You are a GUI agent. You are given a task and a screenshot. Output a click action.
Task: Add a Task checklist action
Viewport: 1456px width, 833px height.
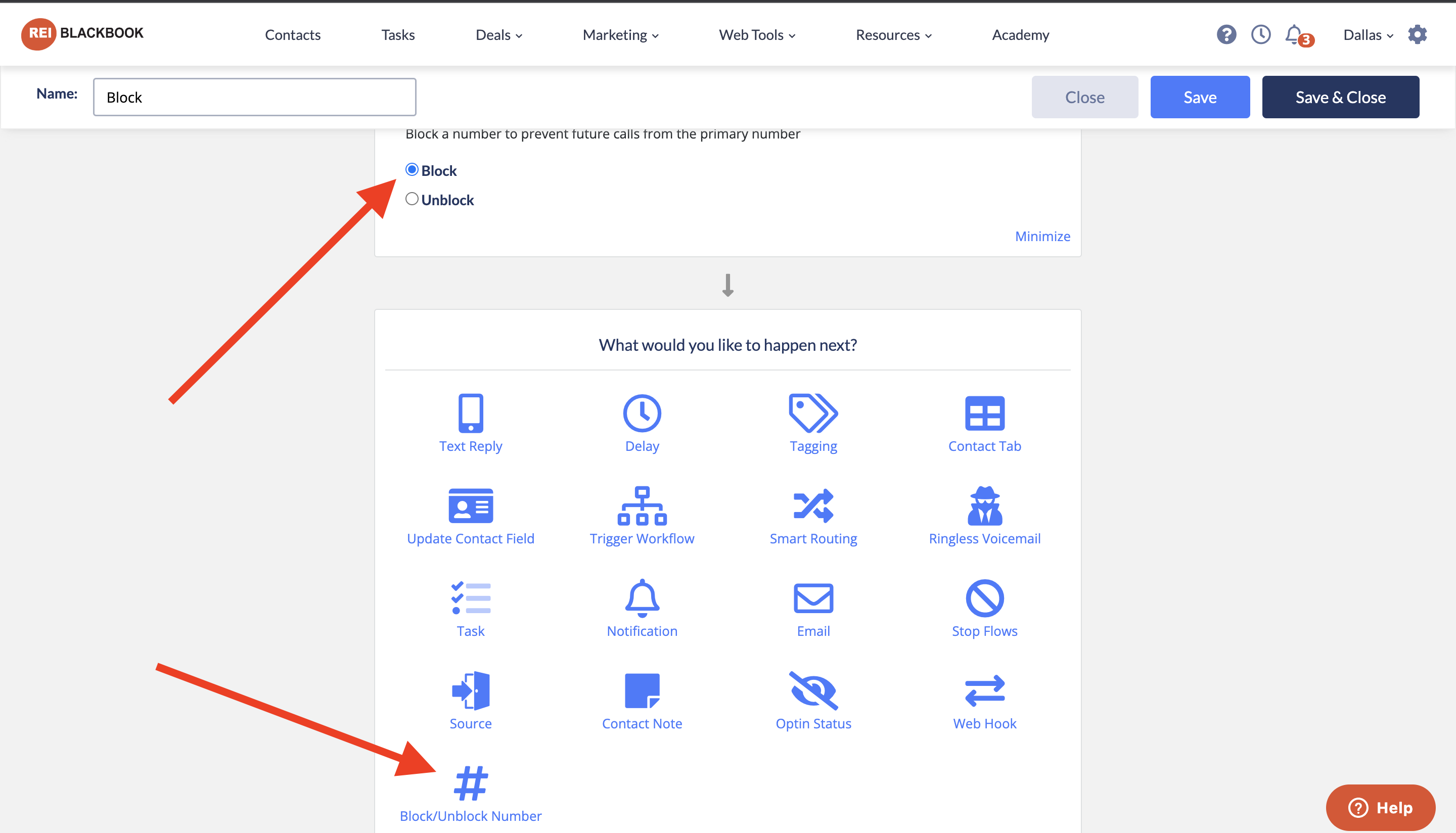click(x=470, y=598)
